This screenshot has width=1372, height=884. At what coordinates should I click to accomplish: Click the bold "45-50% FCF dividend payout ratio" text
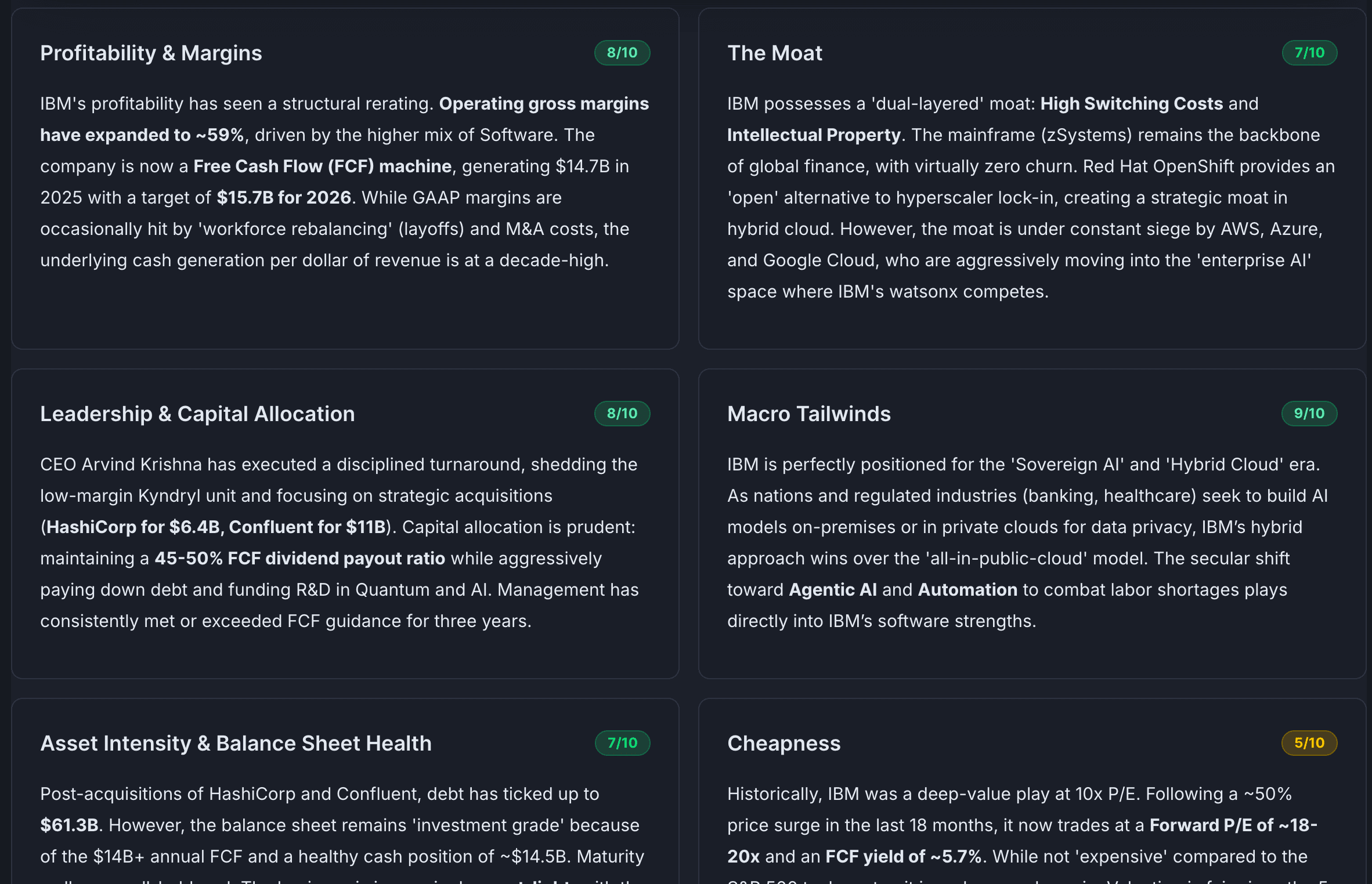coord(299,559)
